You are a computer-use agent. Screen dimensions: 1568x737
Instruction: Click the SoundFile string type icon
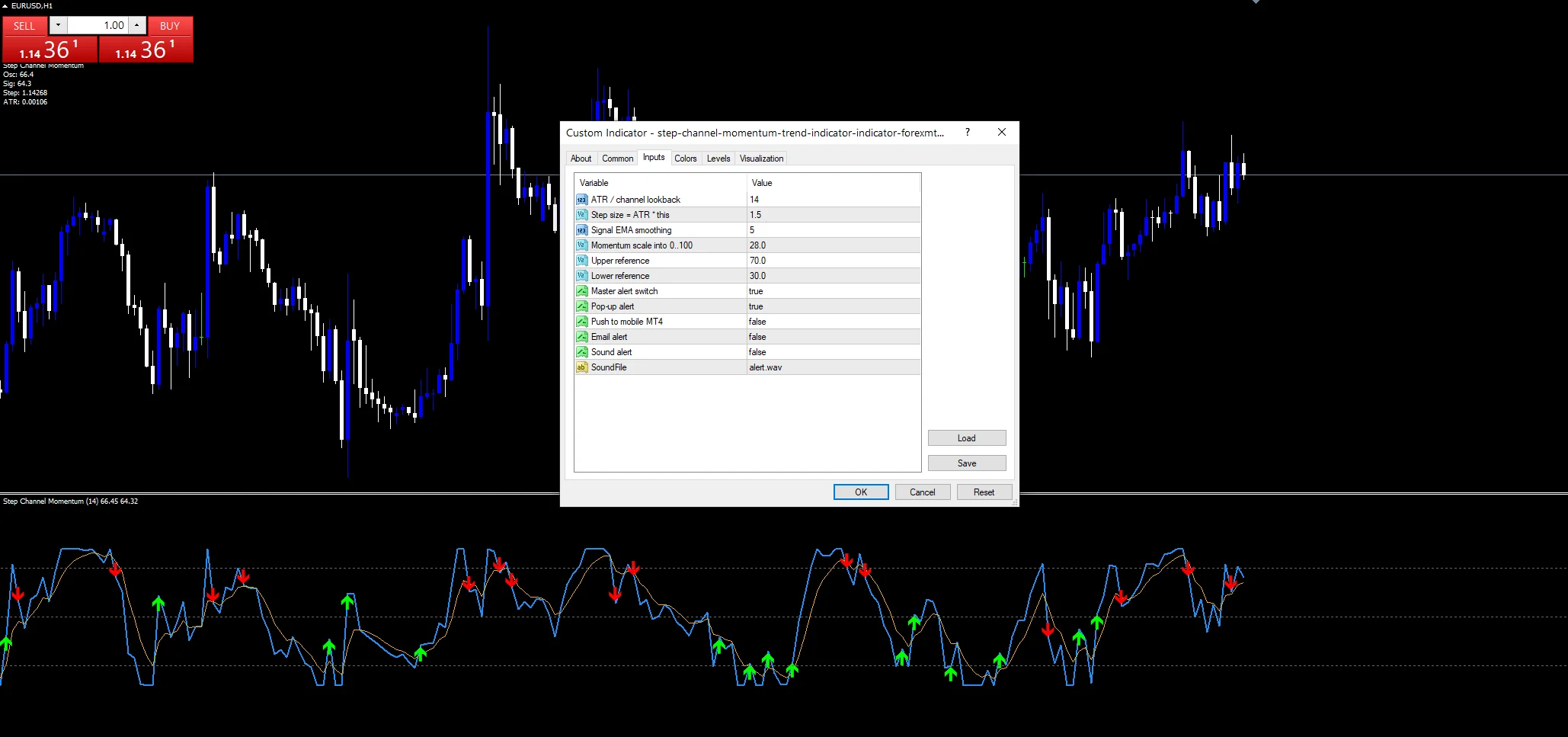[582, 367]
